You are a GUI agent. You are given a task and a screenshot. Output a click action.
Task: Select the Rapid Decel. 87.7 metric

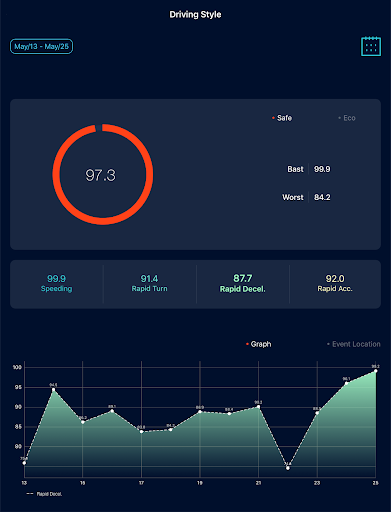point(242,283)
